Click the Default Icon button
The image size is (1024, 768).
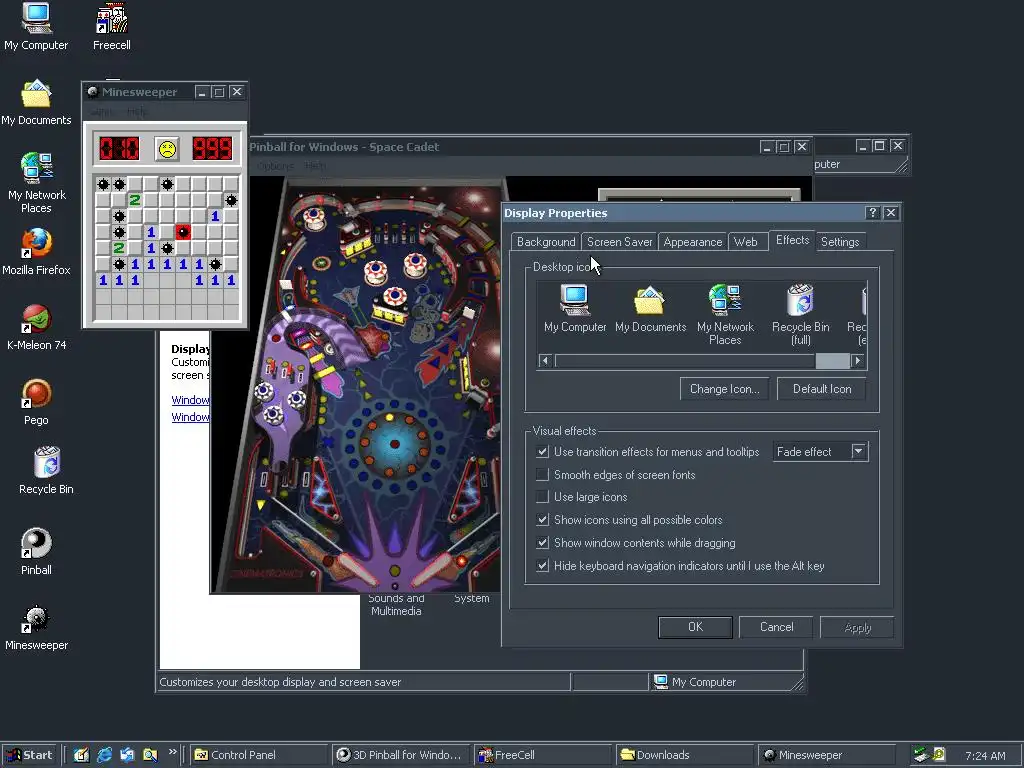822,389
